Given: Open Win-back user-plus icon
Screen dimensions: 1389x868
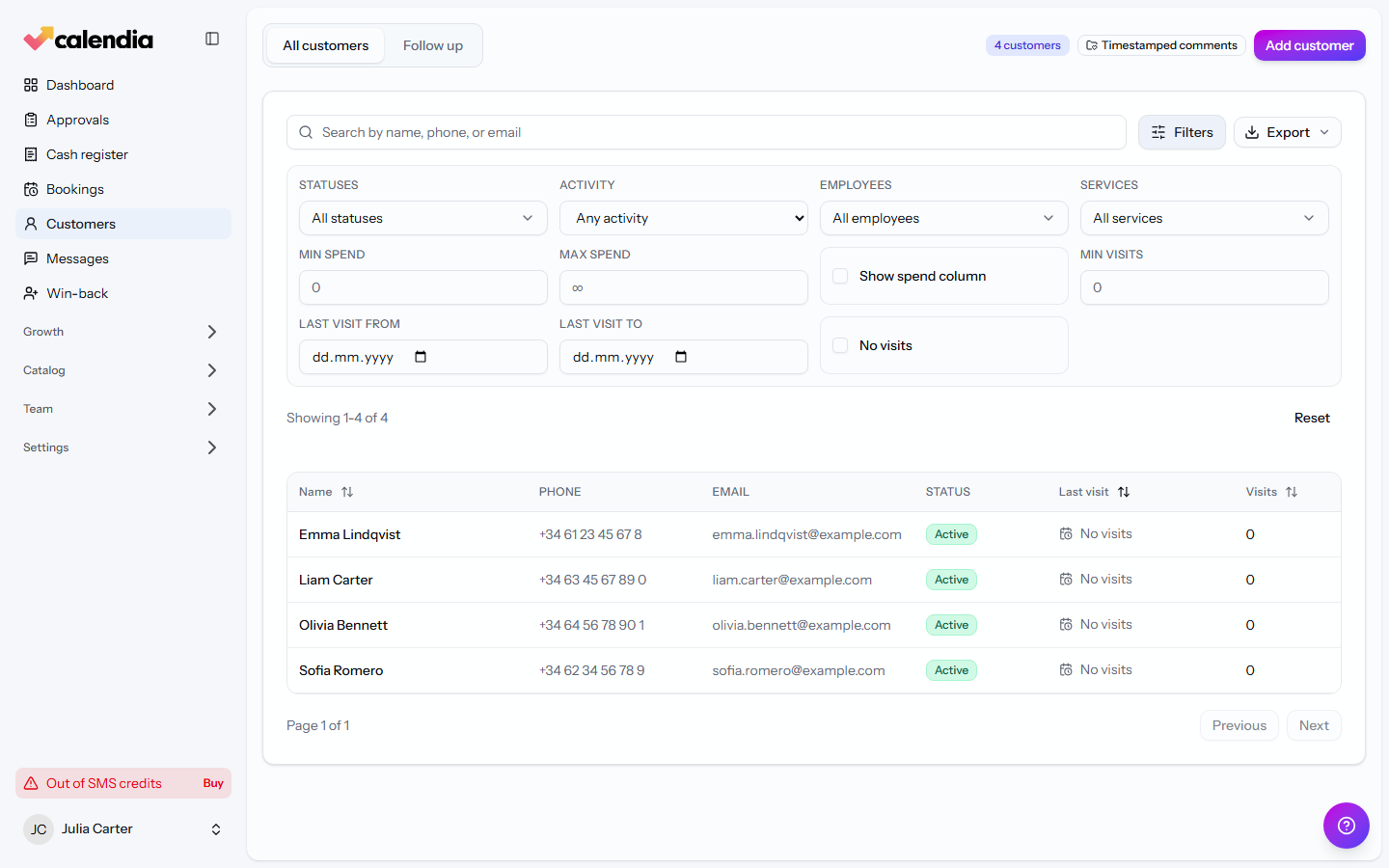Looking at the screenshot, I should point(31,293).
